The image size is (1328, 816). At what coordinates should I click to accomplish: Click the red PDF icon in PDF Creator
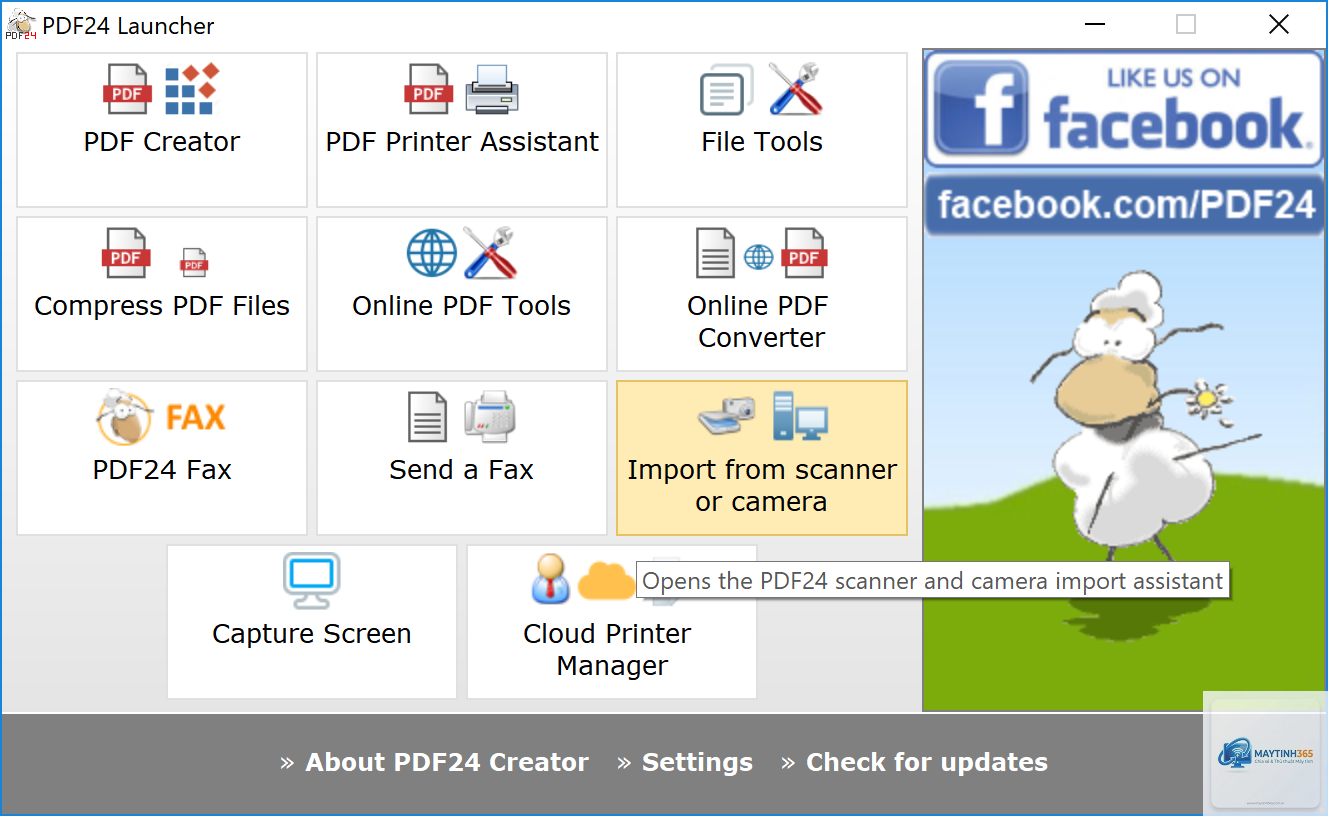point(127,89)
